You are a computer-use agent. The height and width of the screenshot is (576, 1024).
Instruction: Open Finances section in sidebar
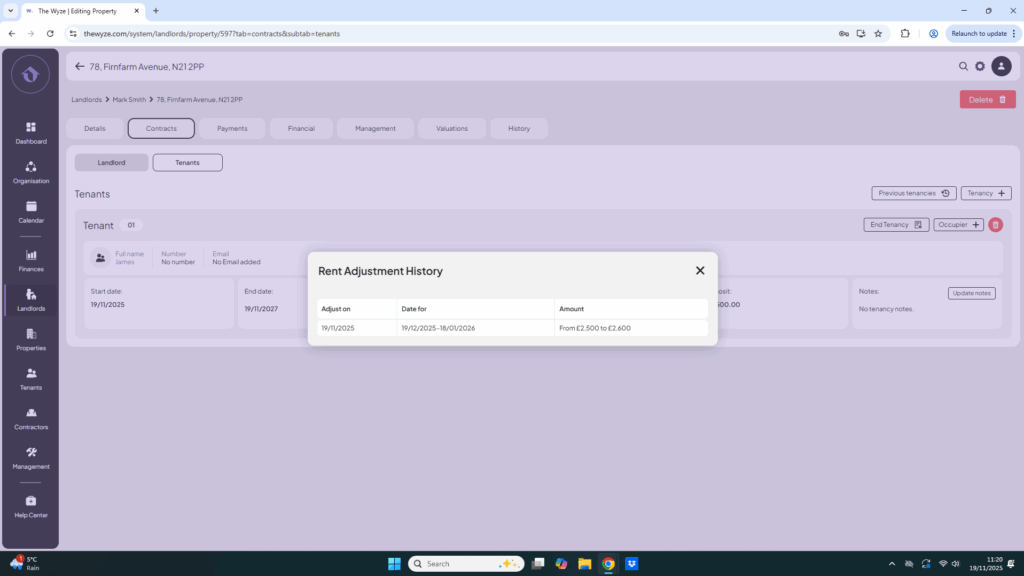pos(30,260)
